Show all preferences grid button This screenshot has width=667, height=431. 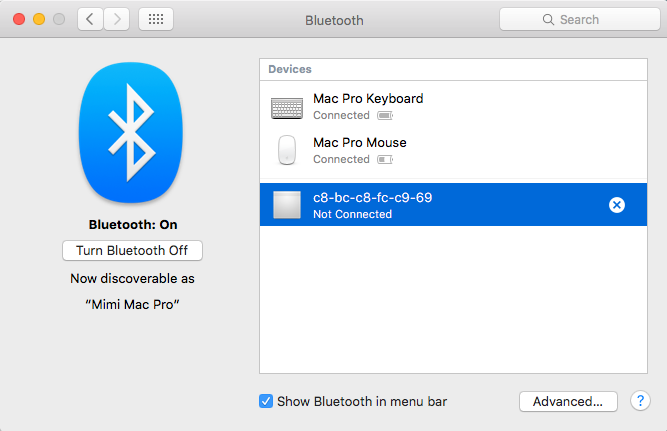point(156,19)
